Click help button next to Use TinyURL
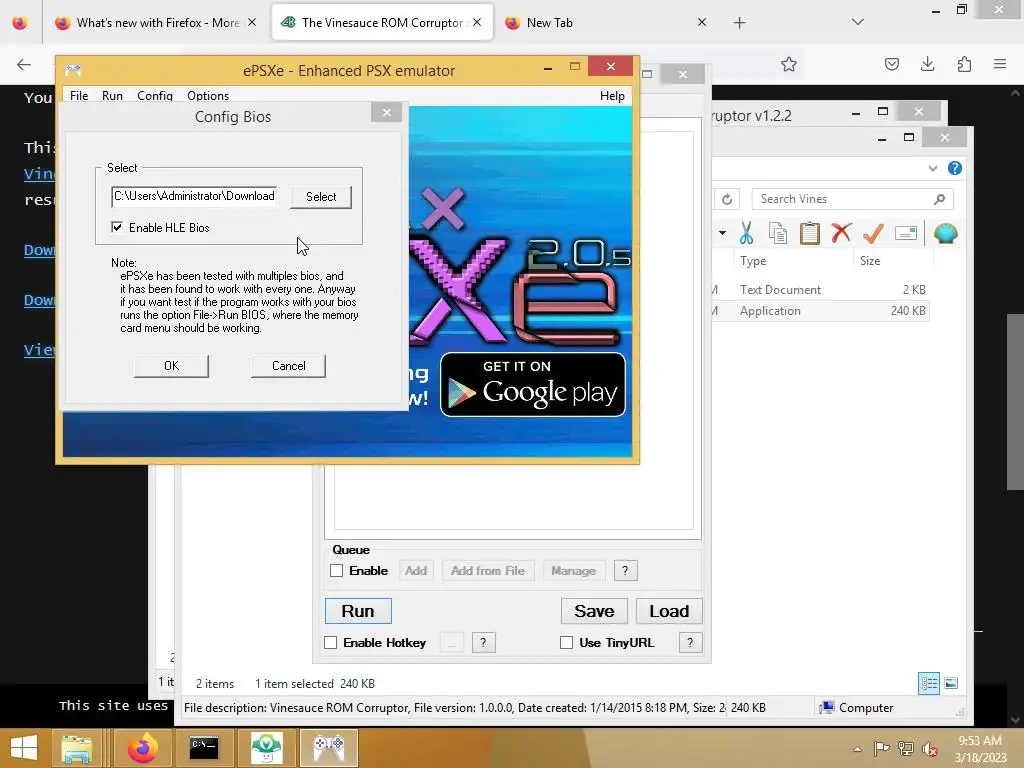Screen dimensions: 1024x768 [x=690, y=643]
